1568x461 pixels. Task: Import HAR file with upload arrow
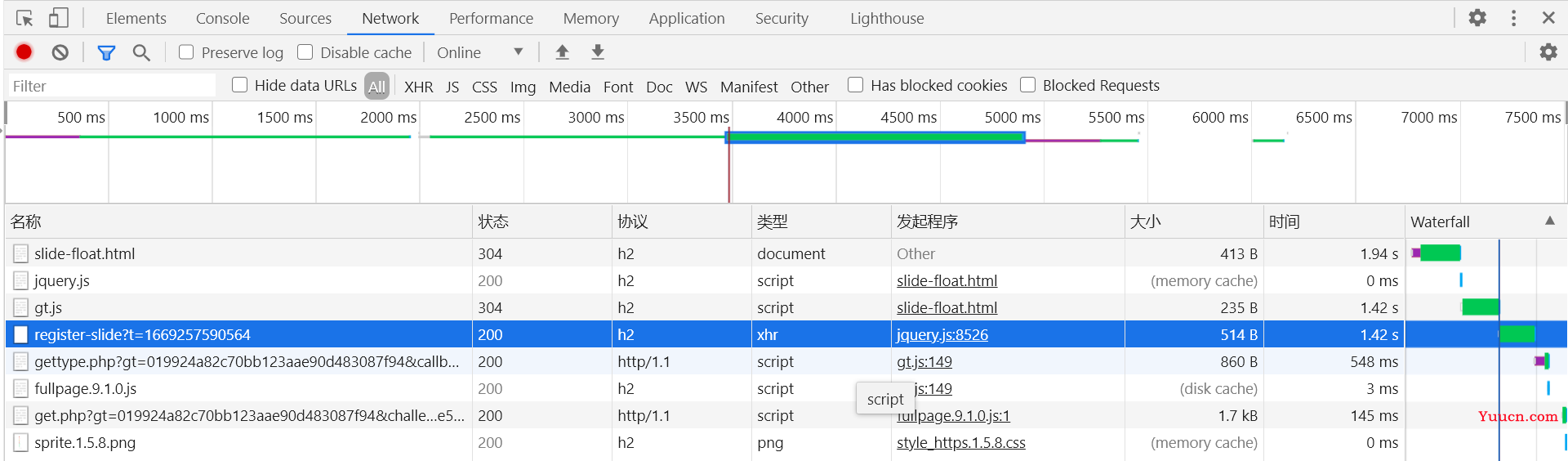(562, 52)
